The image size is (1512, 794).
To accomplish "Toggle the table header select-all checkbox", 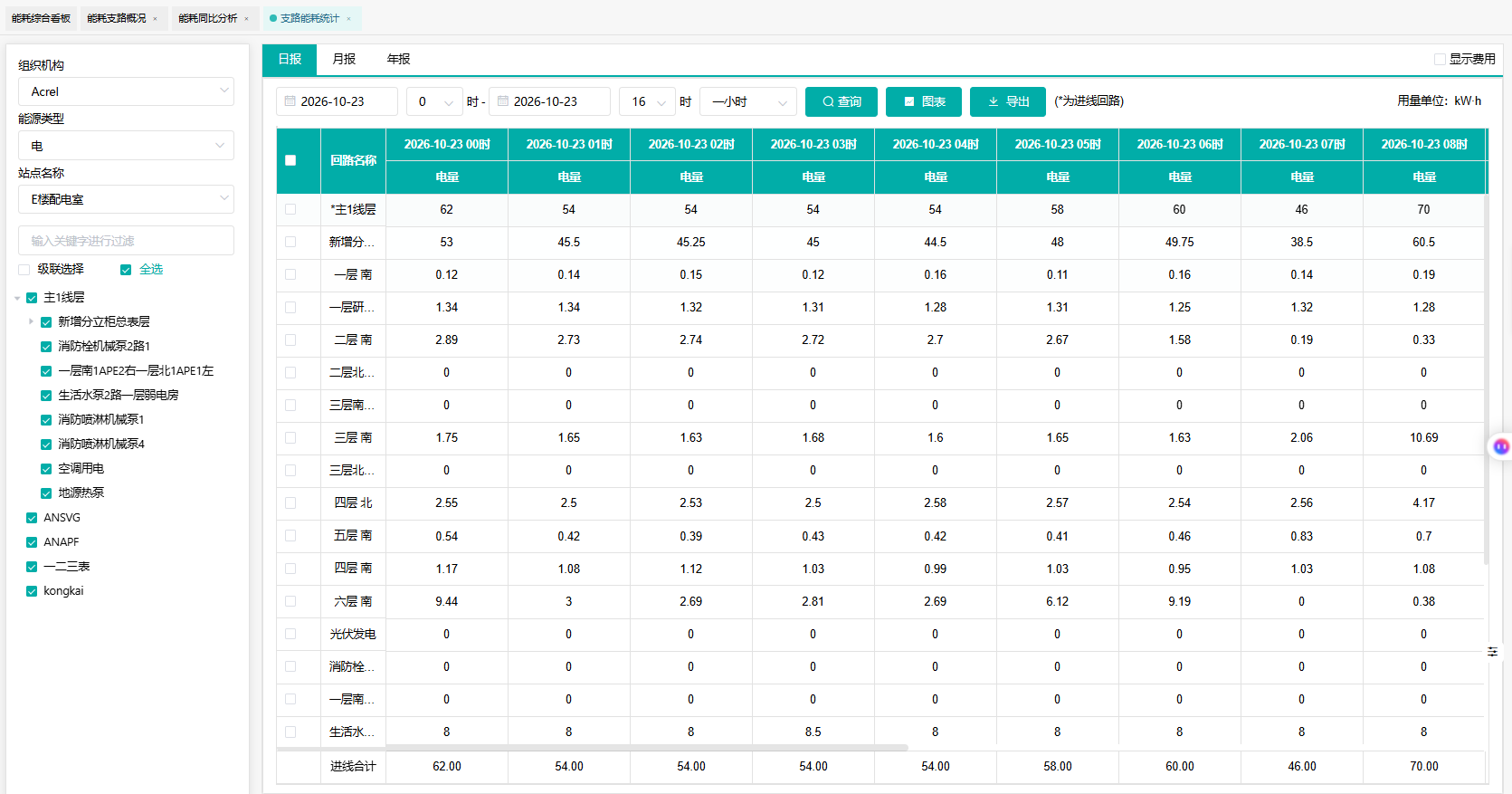I will pos(290,160).
